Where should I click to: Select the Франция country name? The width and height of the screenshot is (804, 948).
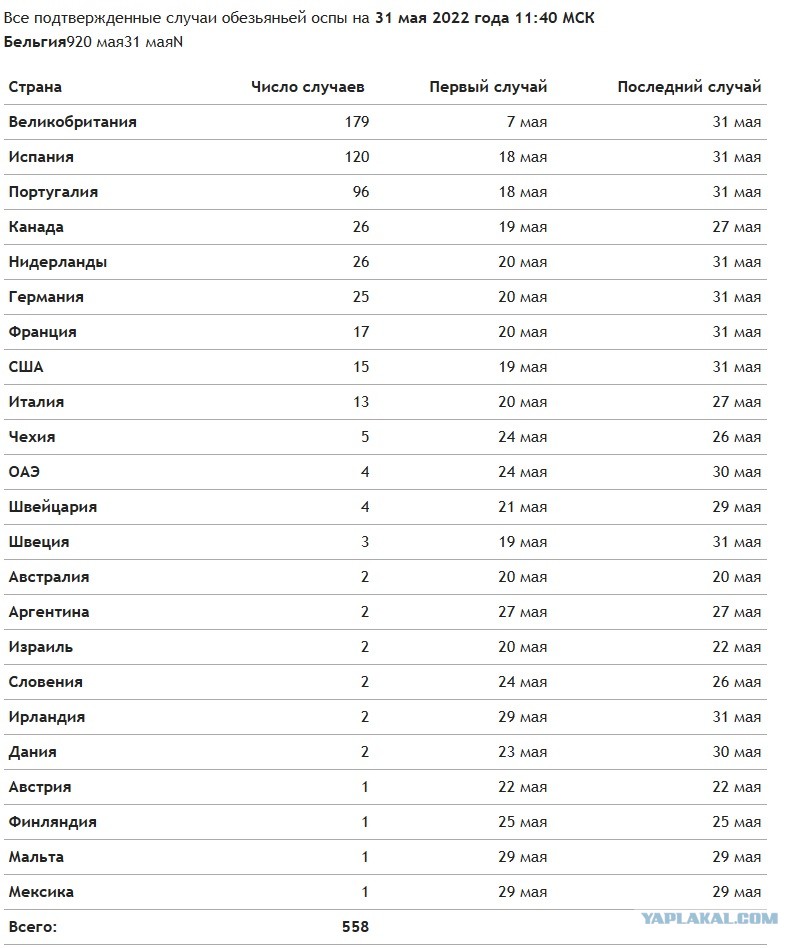coord(42,333)
